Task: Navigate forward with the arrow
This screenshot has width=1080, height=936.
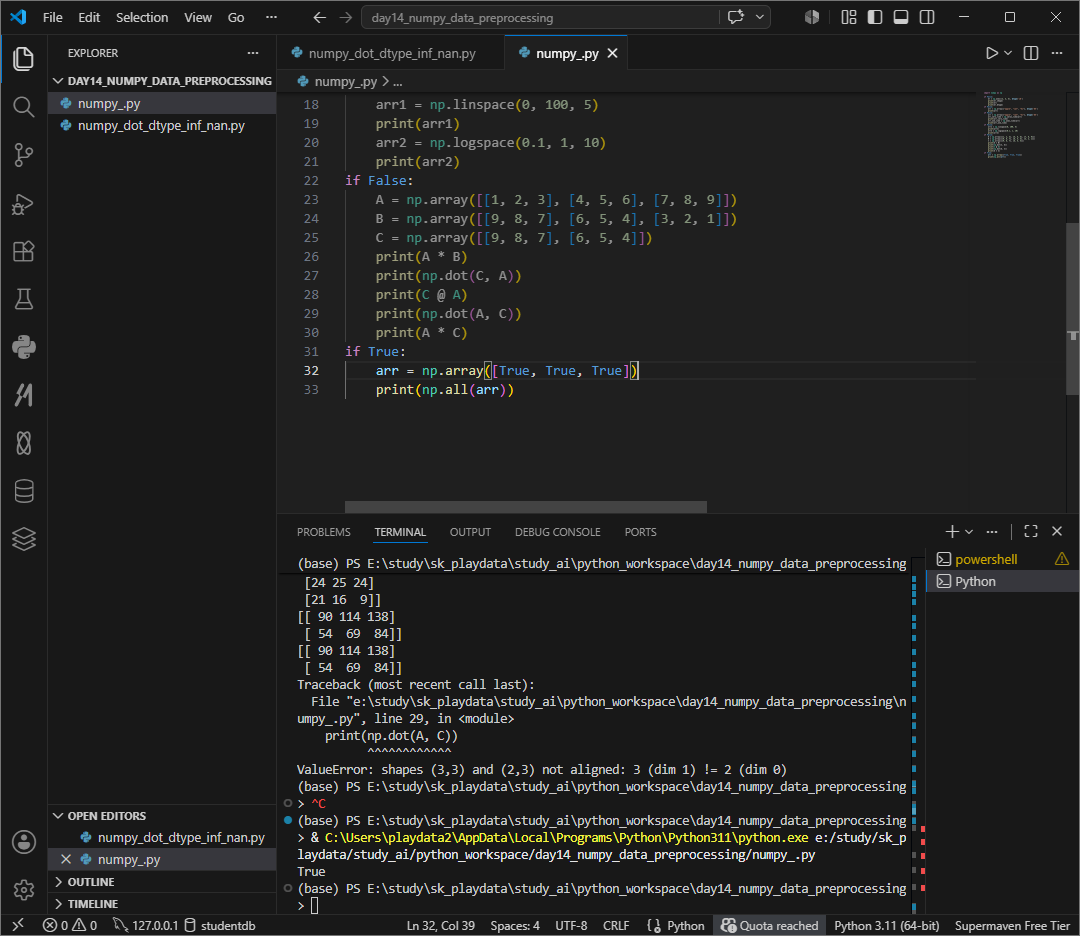Action: pyautogui.click(x=346, y=18)
